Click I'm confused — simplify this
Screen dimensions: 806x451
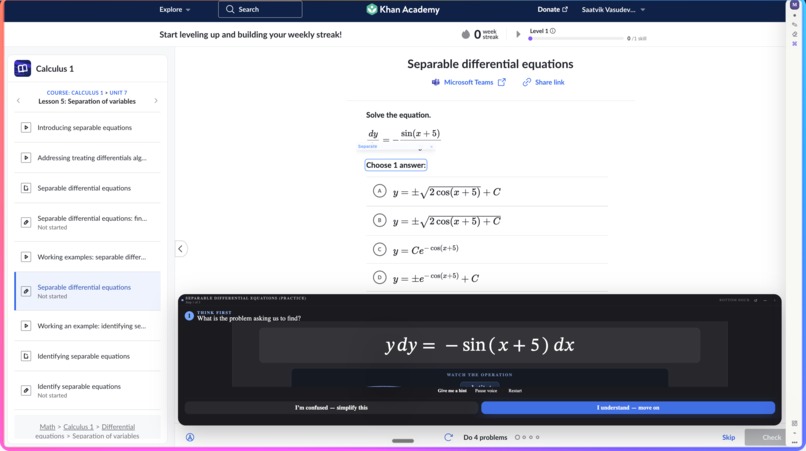tap(331, 408)
